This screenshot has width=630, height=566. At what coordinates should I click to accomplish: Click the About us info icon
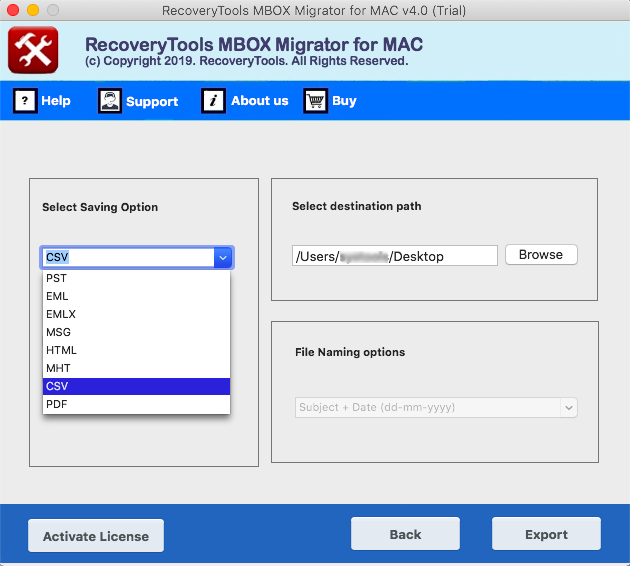(213, 100)
